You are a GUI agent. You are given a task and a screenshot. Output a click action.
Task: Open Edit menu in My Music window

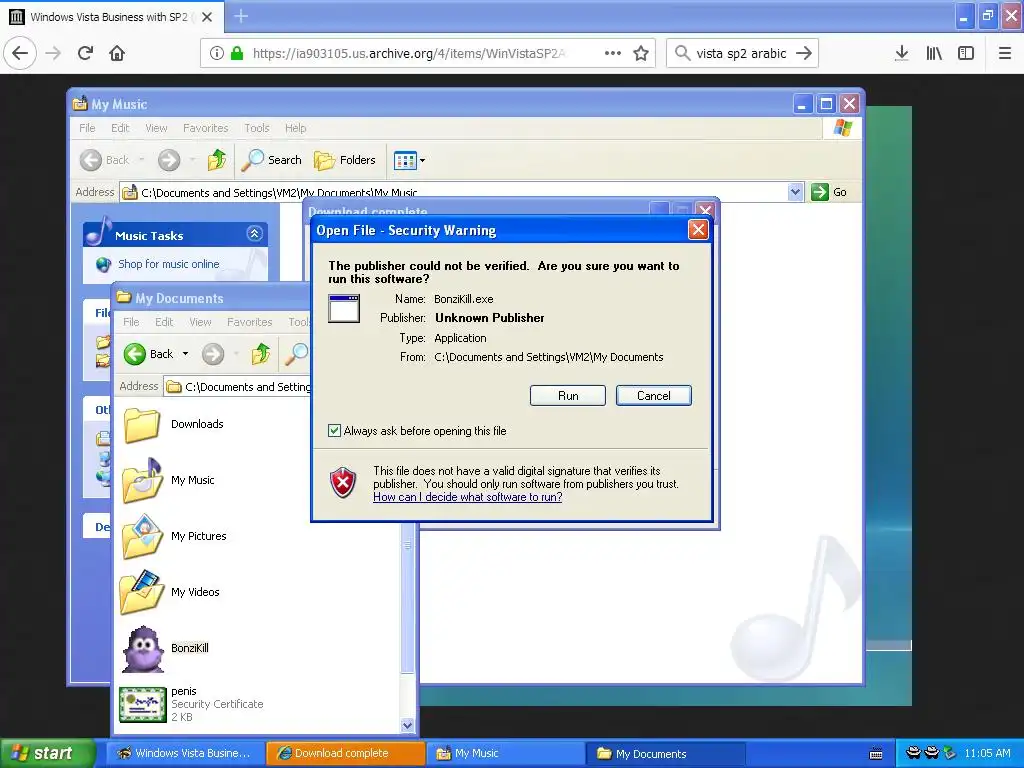[x=120, y=128]
